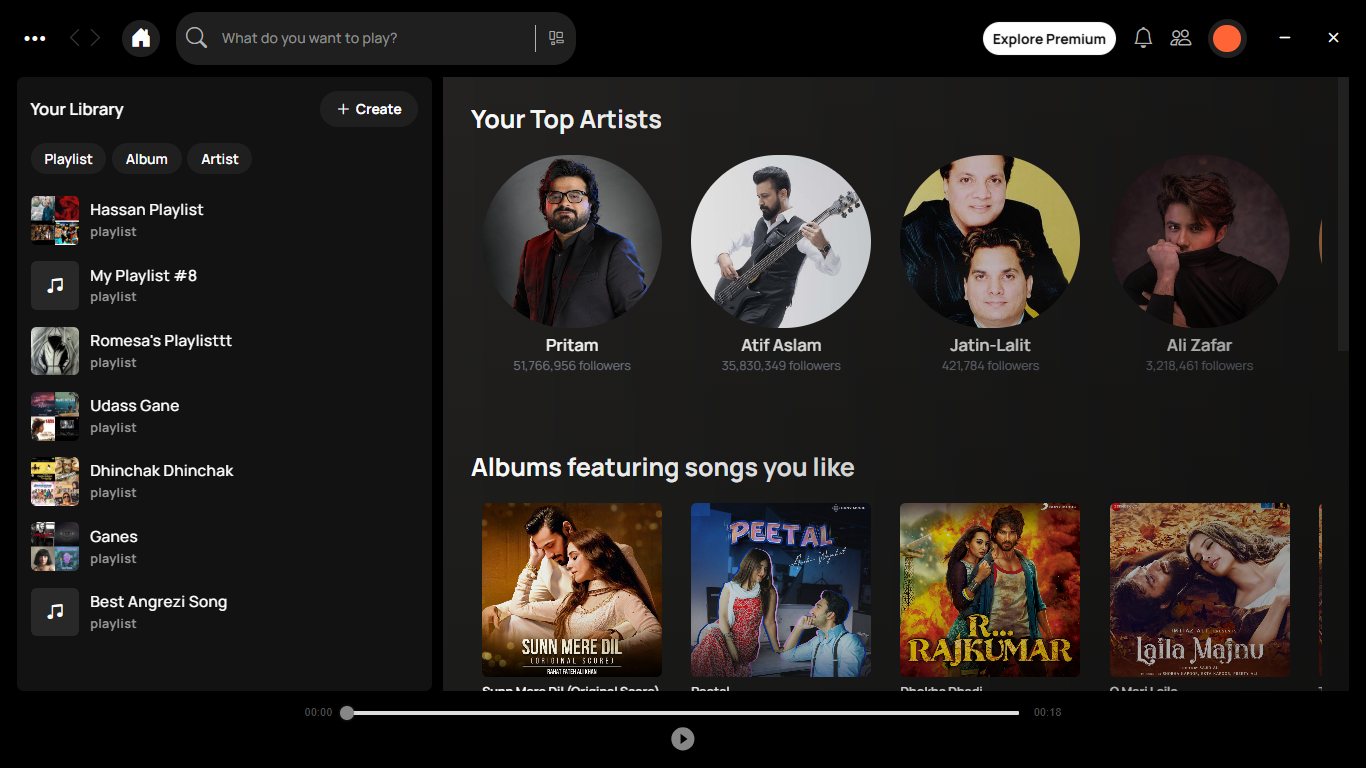Screen dimensions: 1366x768
Task: Click the Create button in library
Action: pos(369,109)
